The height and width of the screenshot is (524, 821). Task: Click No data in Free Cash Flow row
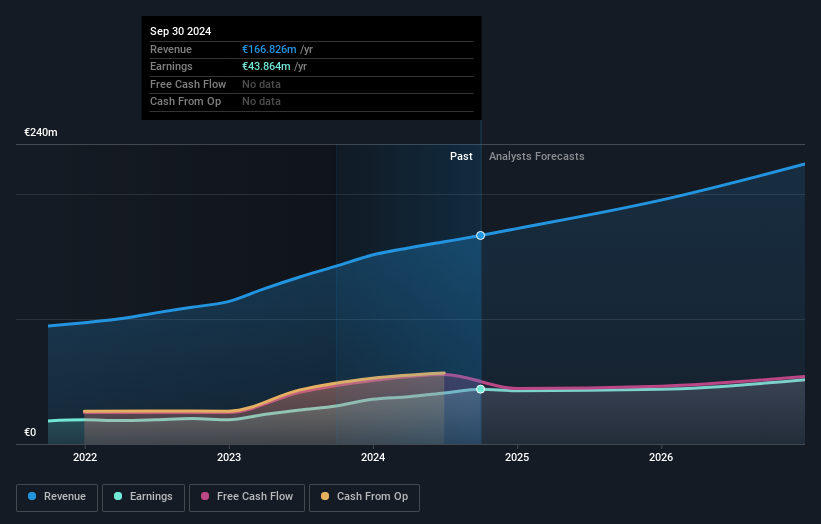click(x=261, y=84)
